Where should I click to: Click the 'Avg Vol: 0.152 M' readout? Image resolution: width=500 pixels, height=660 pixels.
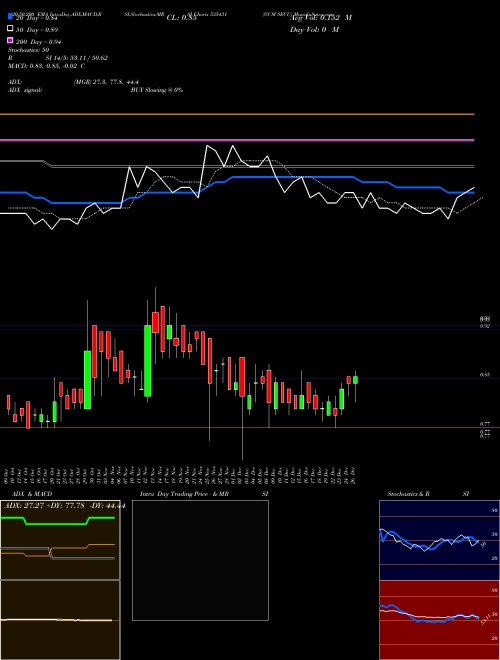(321, 18)
